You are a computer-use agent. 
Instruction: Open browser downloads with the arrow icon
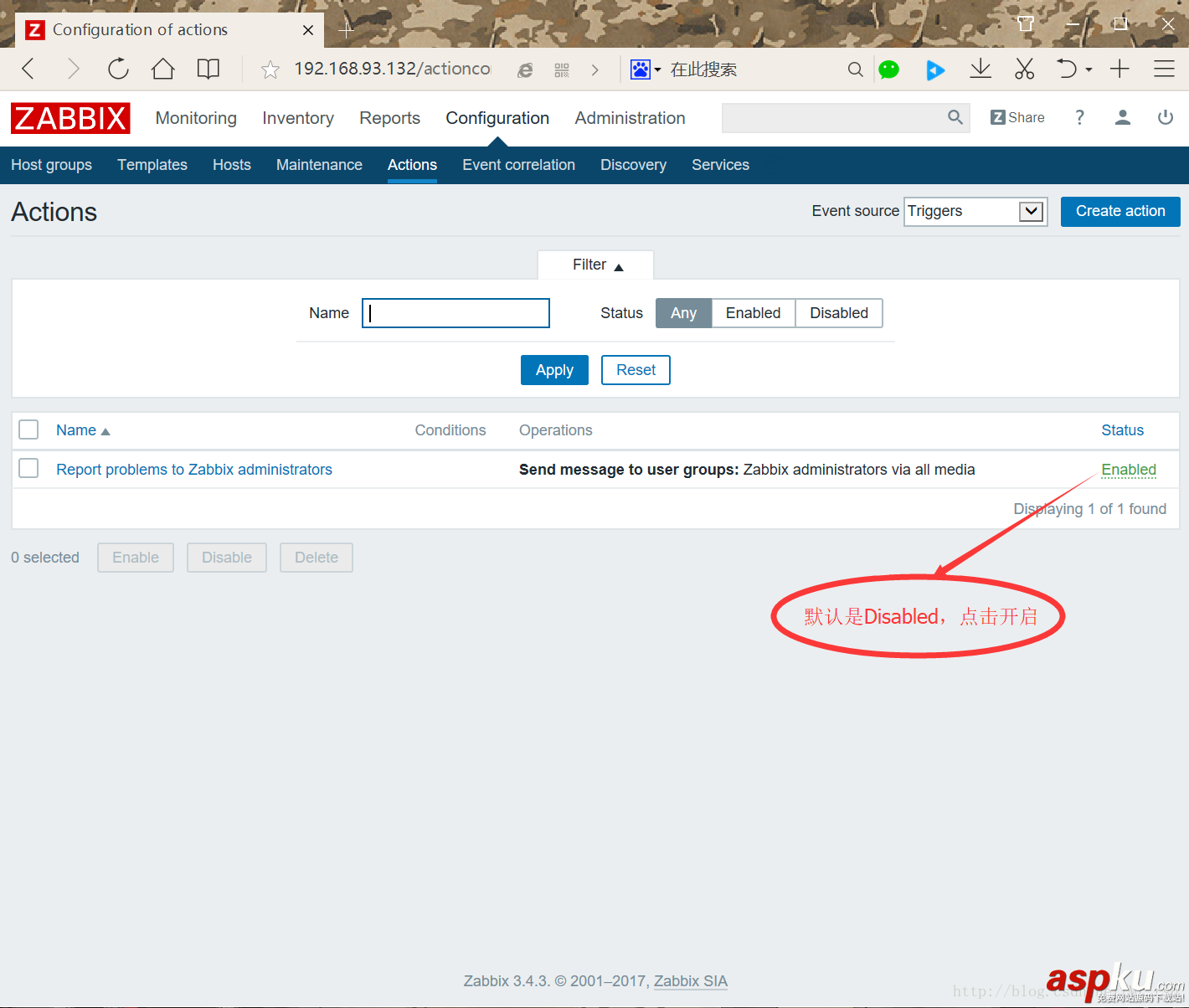980,69
